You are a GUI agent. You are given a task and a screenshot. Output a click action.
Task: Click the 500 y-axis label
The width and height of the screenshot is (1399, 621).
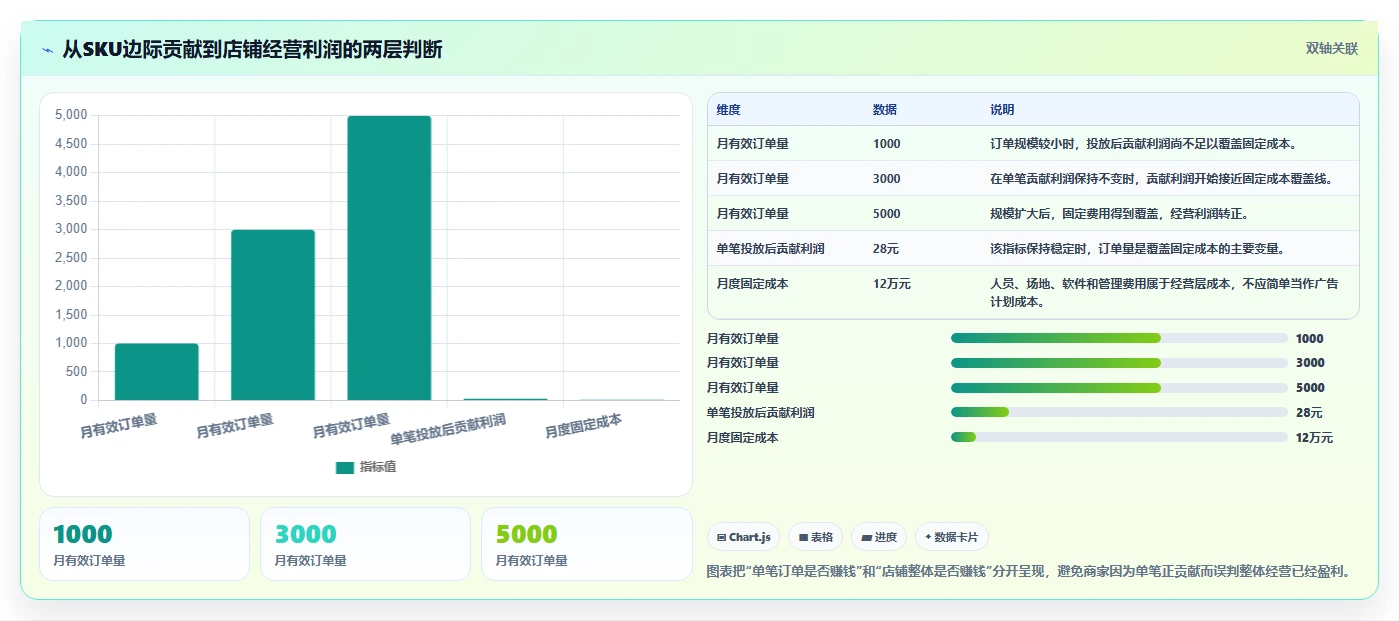[x=76, y=372]
